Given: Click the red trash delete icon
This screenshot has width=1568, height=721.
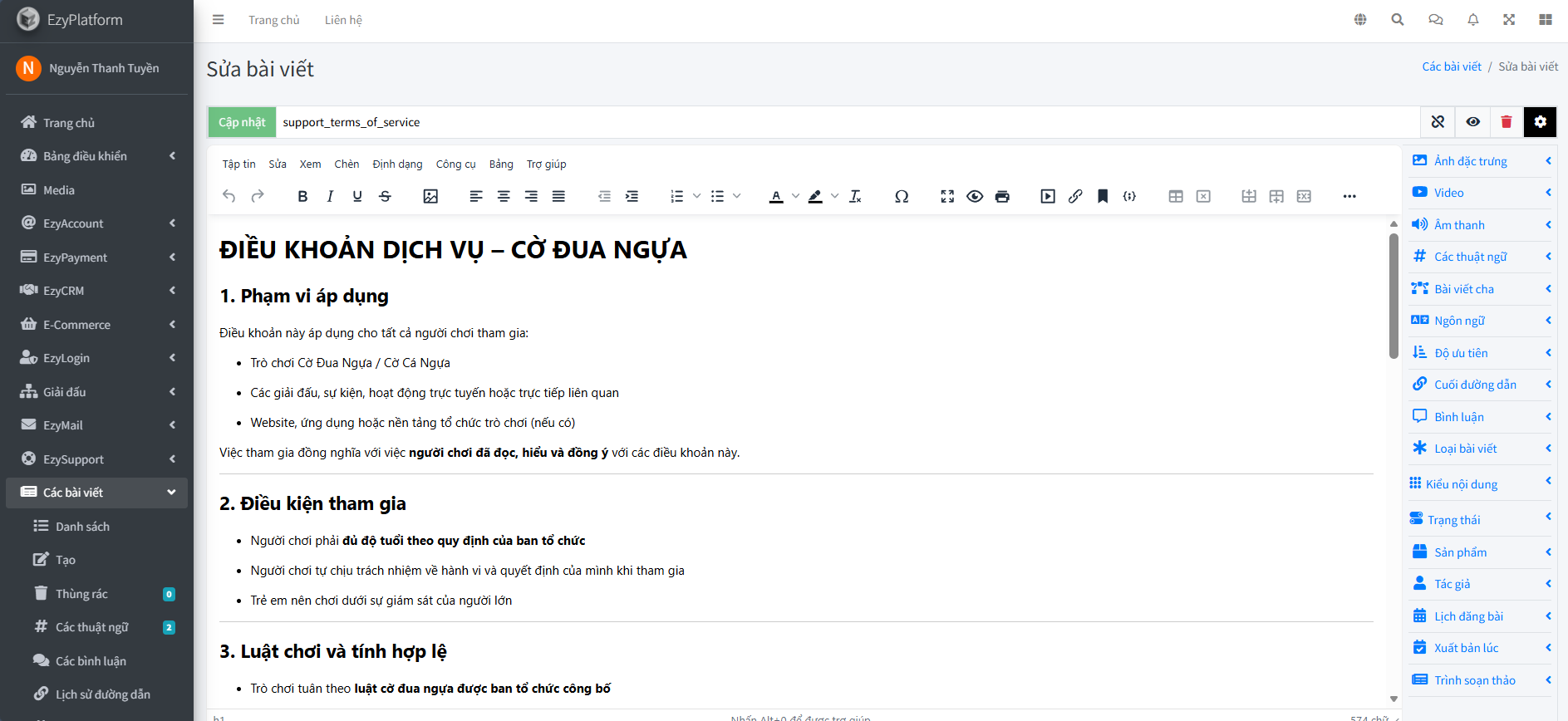Looking at the screenshot, I should click(x=1506, y=122).
